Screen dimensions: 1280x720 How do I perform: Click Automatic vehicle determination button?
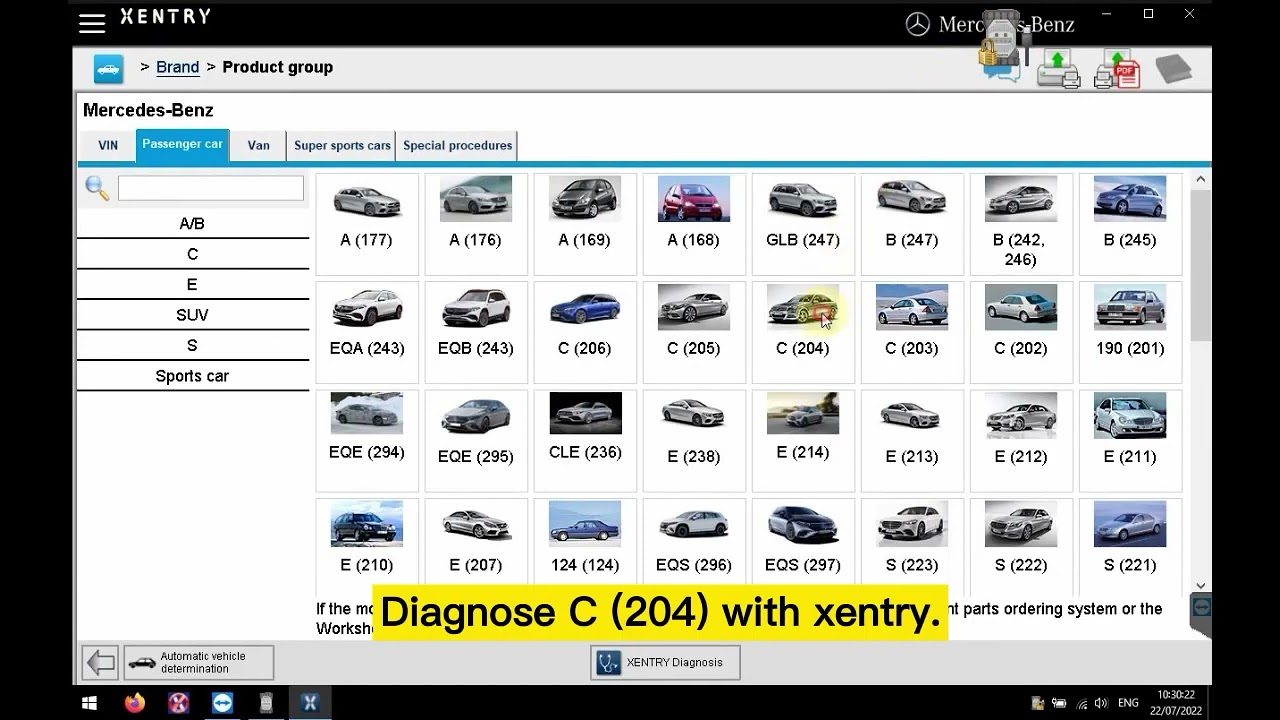pyautogui.click(x=198, y=662)
